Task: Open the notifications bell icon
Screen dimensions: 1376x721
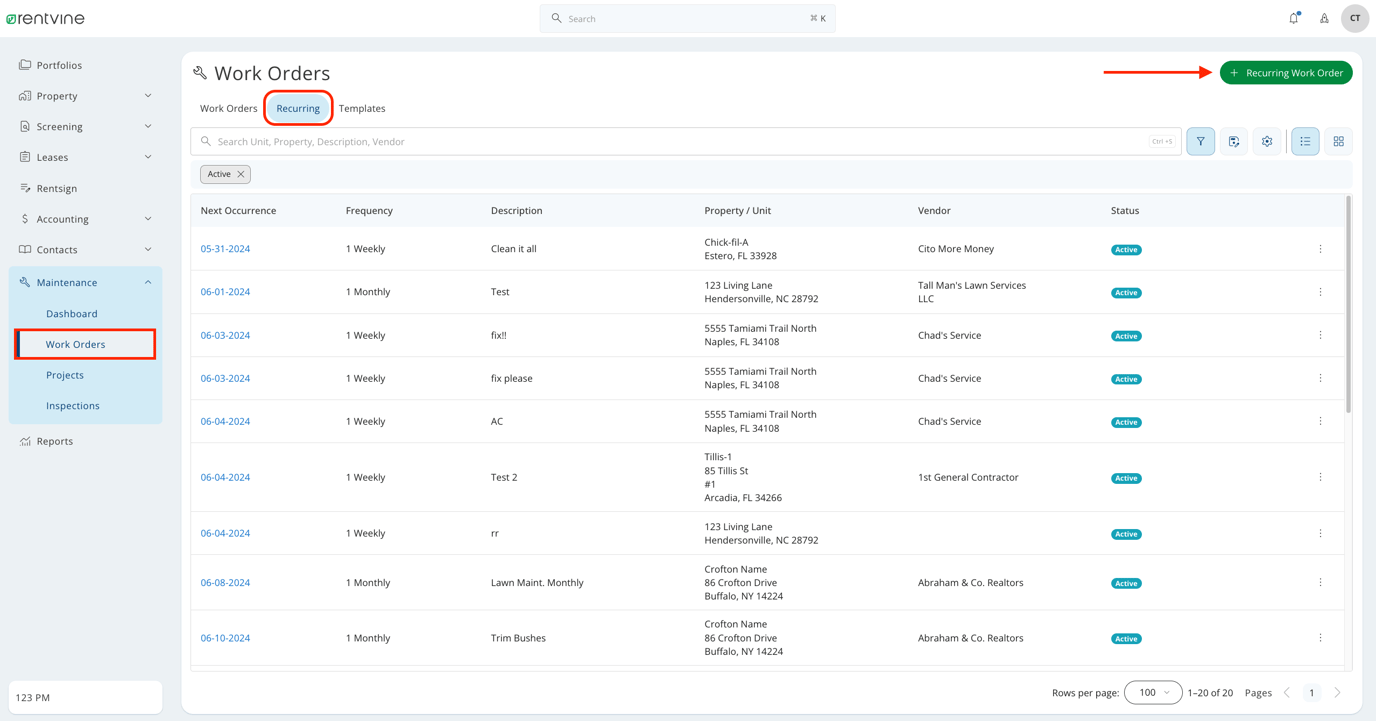Action: (1292, 18)
